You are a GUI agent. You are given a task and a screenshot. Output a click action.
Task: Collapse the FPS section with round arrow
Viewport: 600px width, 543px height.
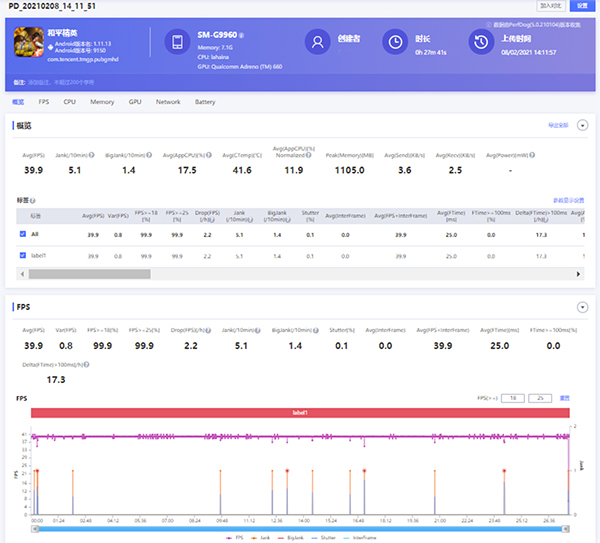(x=581, y=308)
